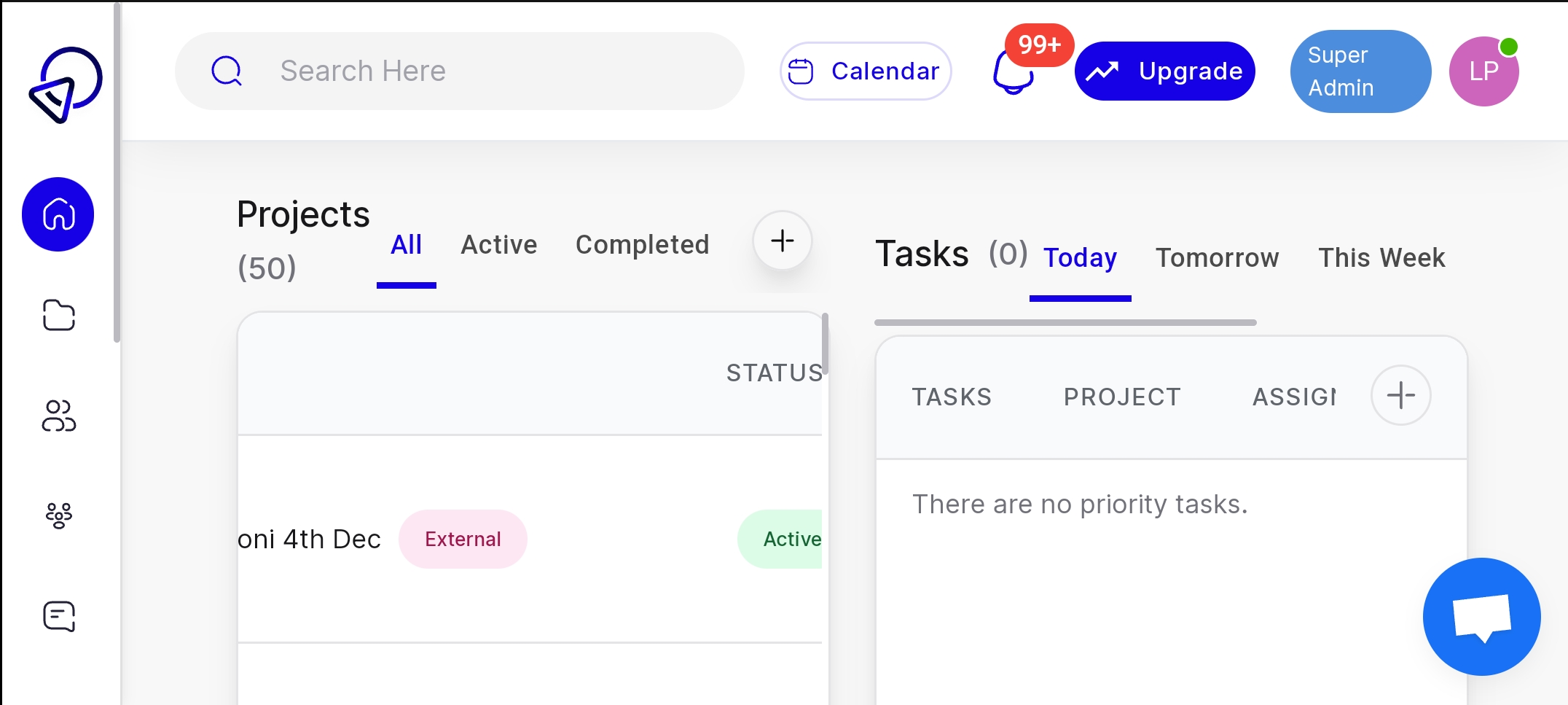
Task: Select the Teams group icon in sidebar
Action: click(x=58, y=515)
